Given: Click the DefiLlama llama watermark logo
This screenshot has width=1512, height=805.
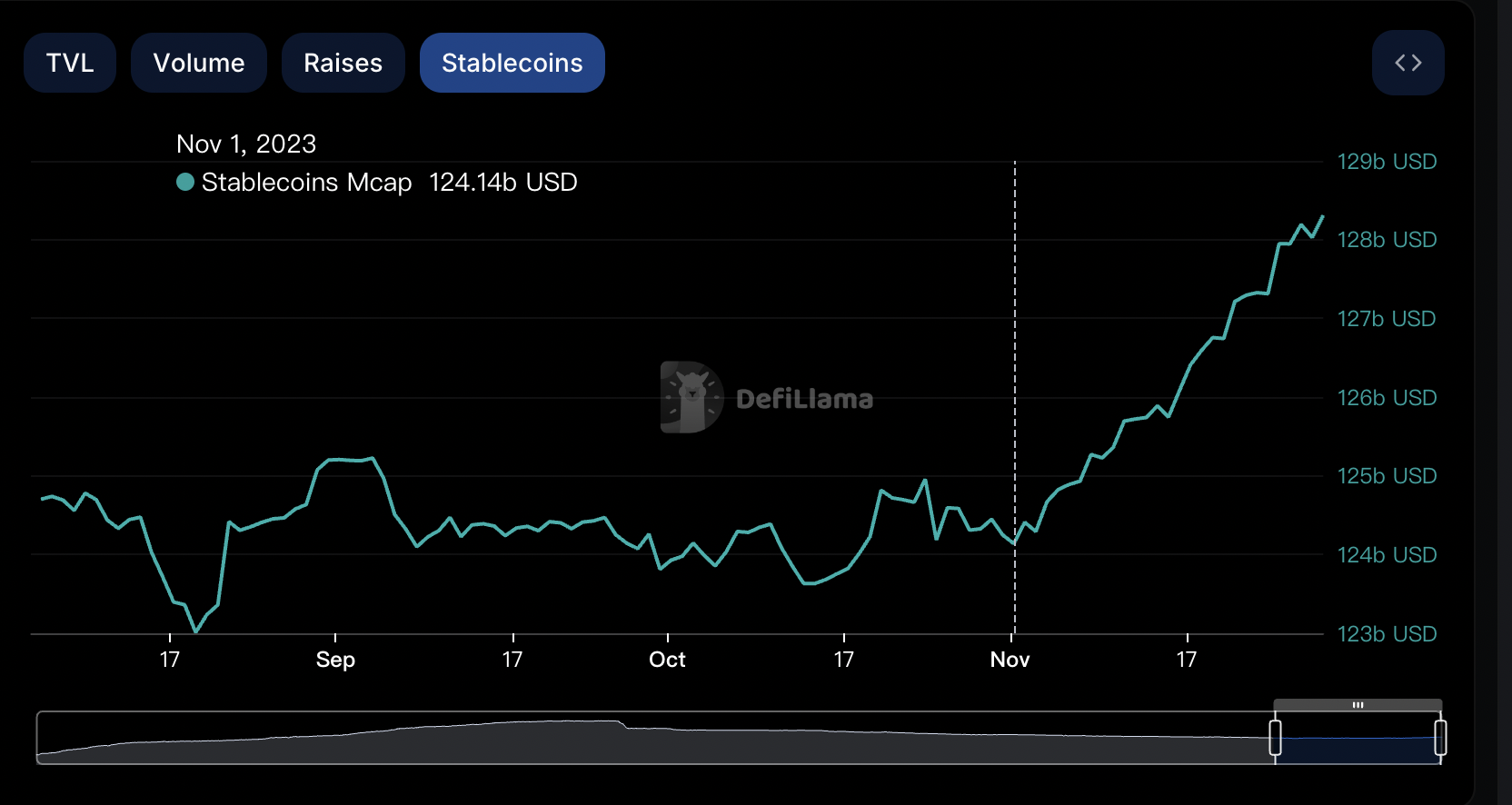Looking at the screenshot, I should (x=691, y=397).
